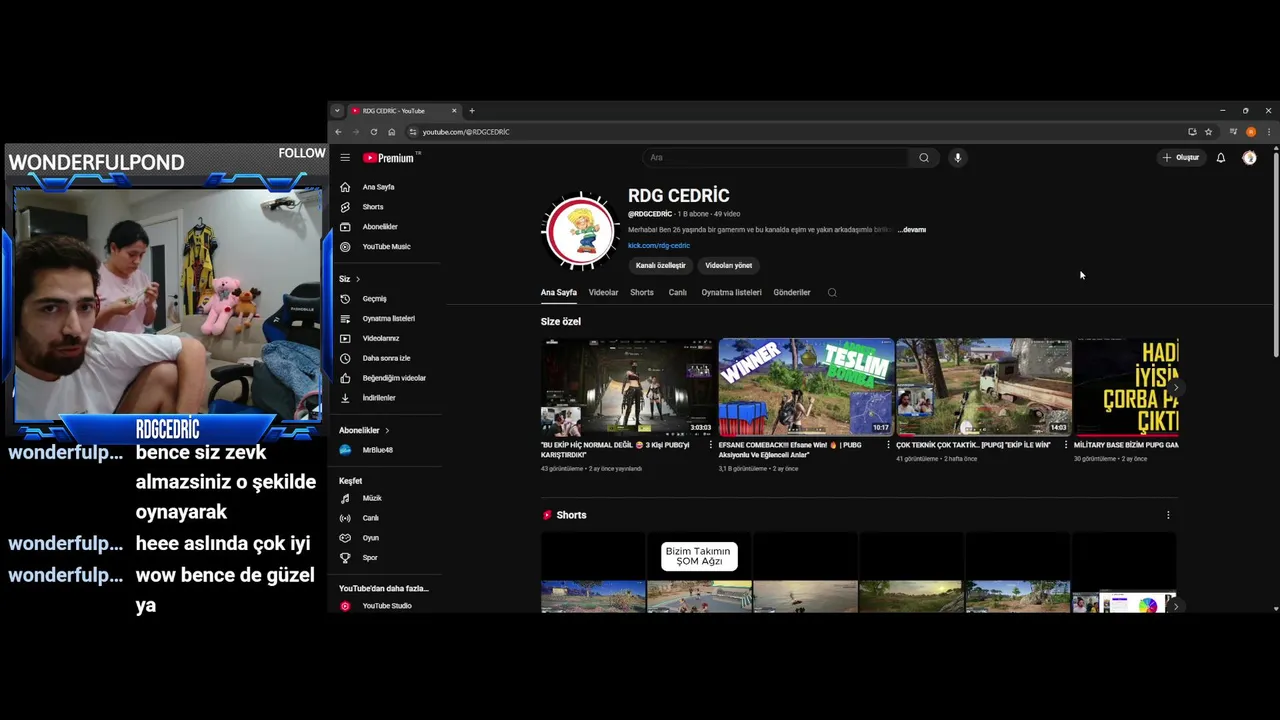Open Shorts section three-dot options
Viewport: 1280px width, 720px height.
click(x=1168, y=515)
